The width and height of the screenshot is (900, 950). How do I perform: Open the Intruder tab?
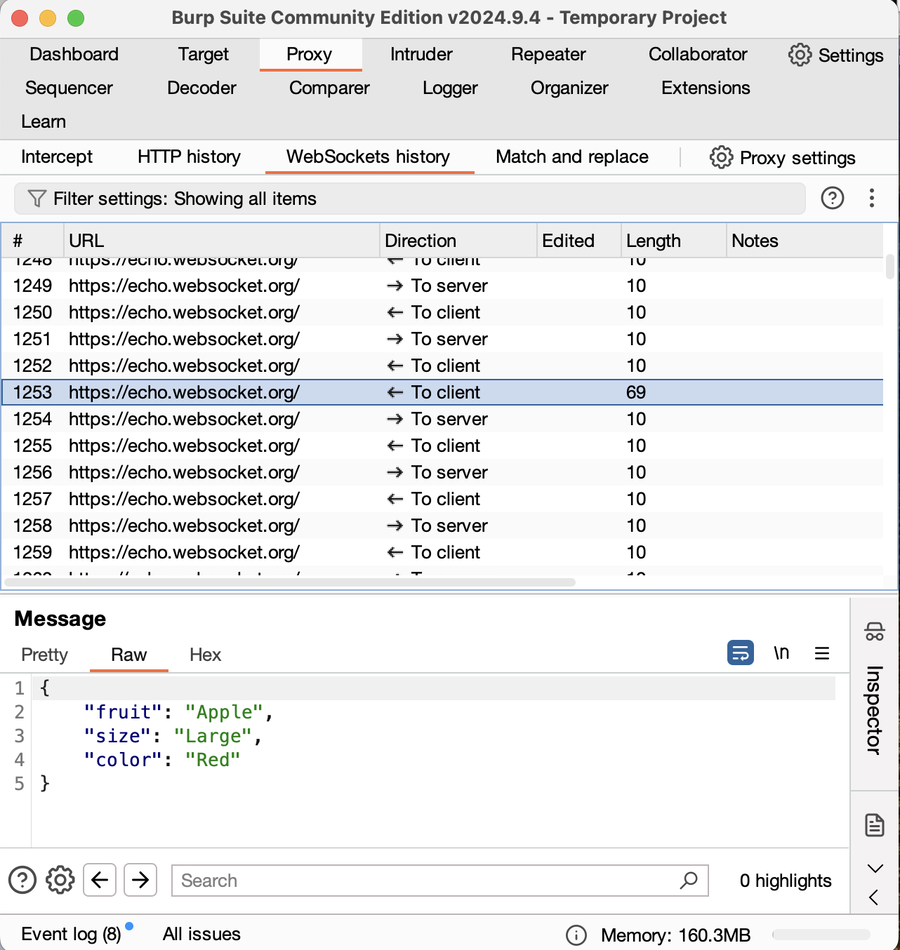point(421,55)
